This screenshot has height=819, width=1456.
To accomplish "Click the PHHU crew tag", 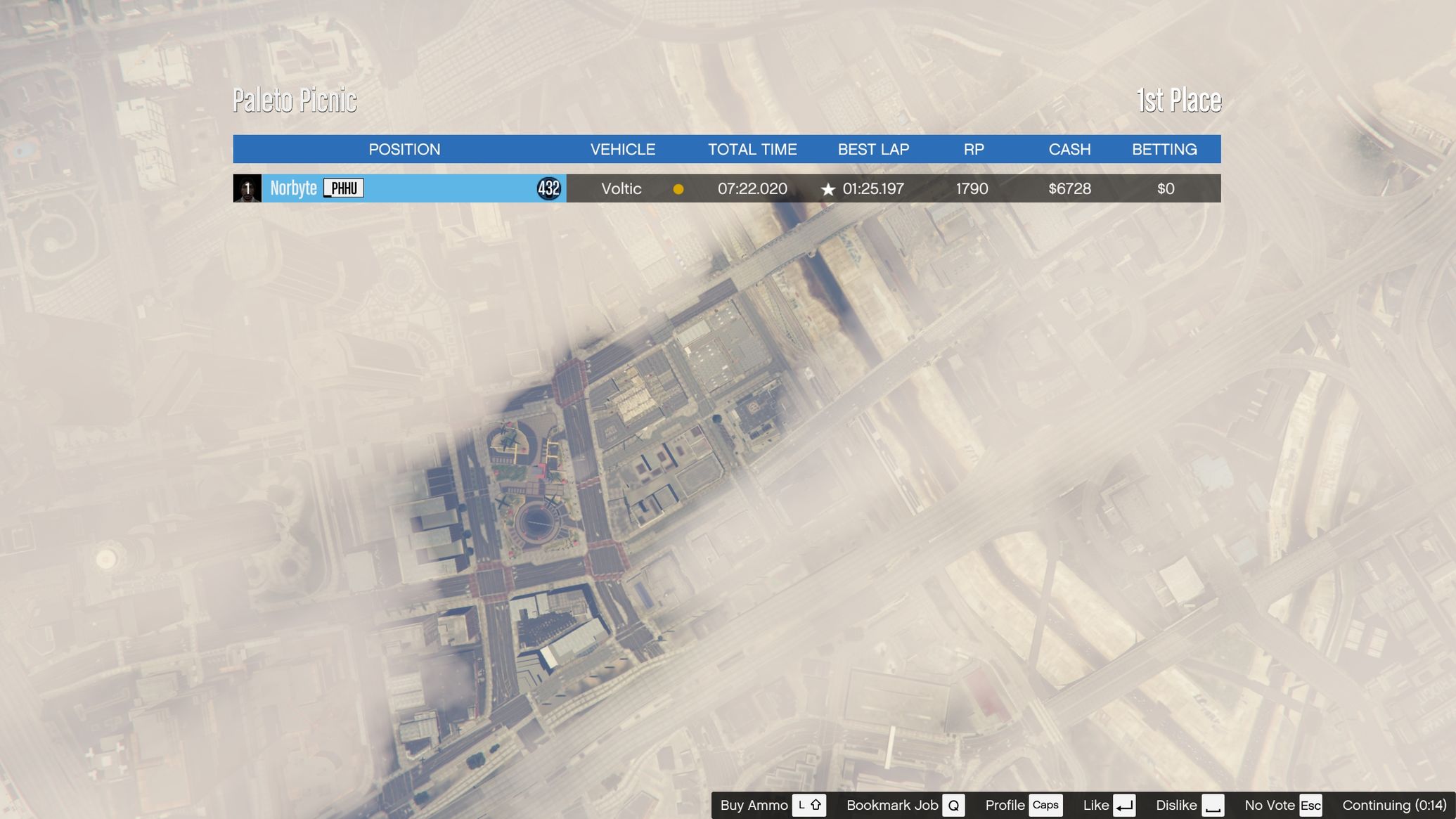I will click(344, 188).
